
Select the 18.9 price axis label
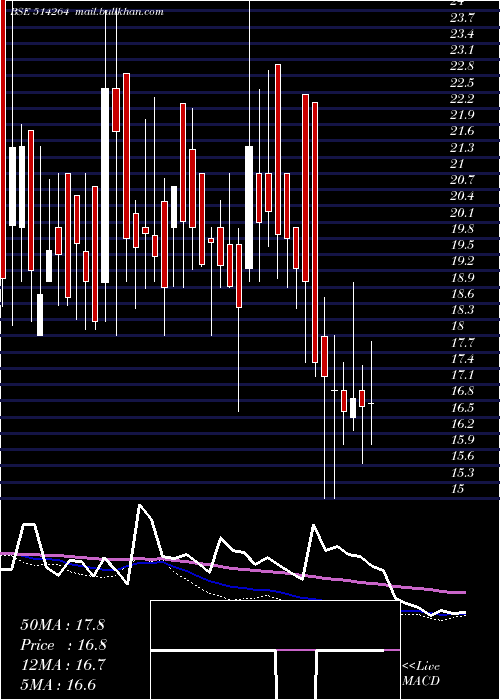point(462,277)
